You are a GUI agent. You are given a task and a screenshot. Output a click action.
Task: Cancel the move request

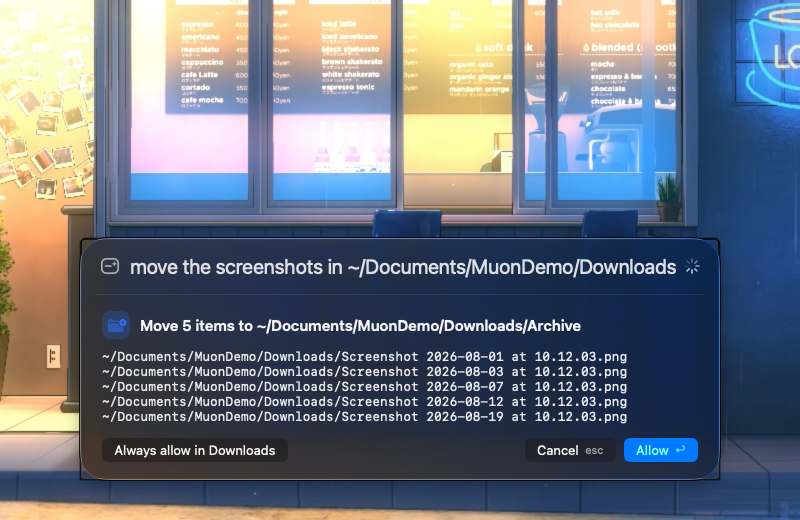click(570, 450)
